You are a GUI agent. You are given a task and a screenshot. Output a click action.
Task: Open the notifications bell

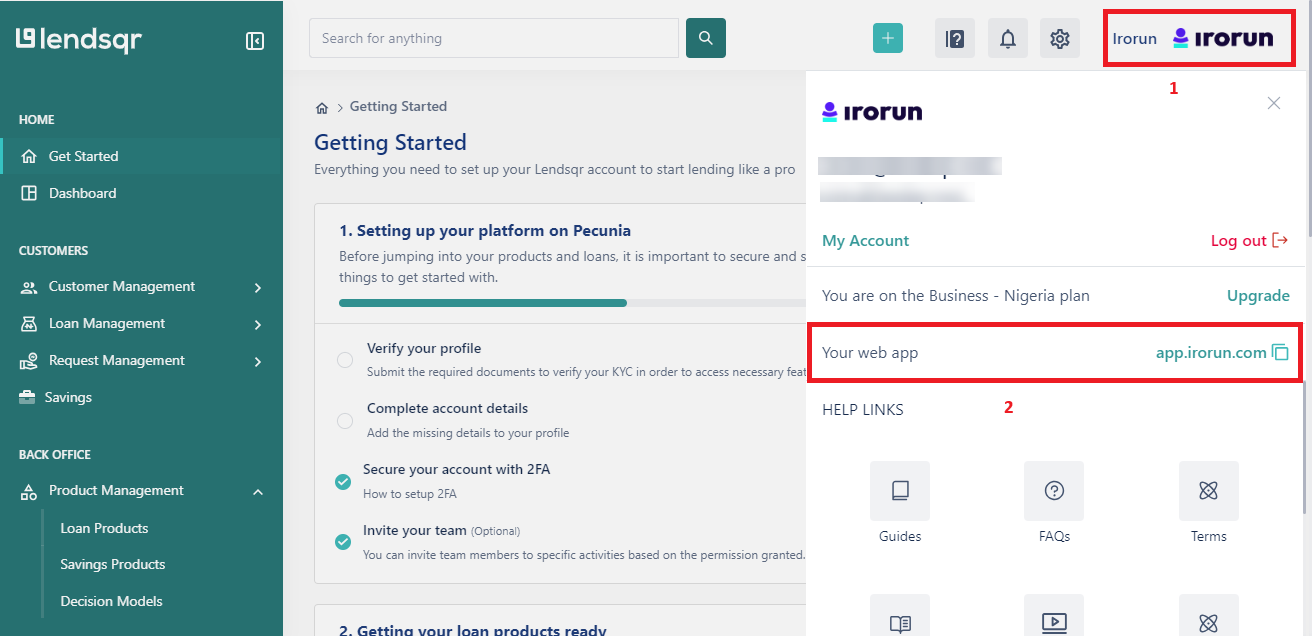pos(1008,39)
